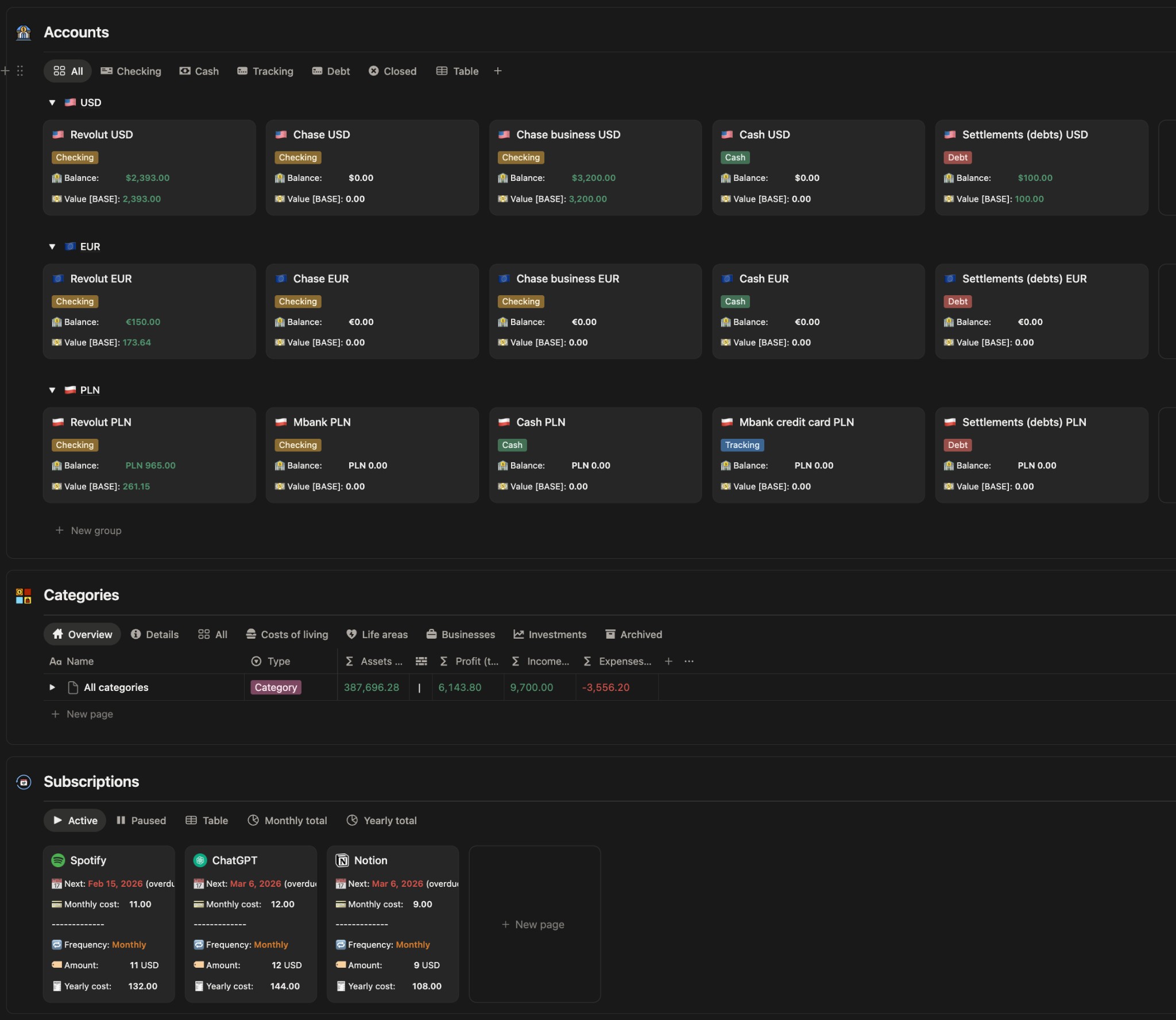The image size is (1176, 1020).
Task: Open the Chase business USD account card
Action: (567, 134)
